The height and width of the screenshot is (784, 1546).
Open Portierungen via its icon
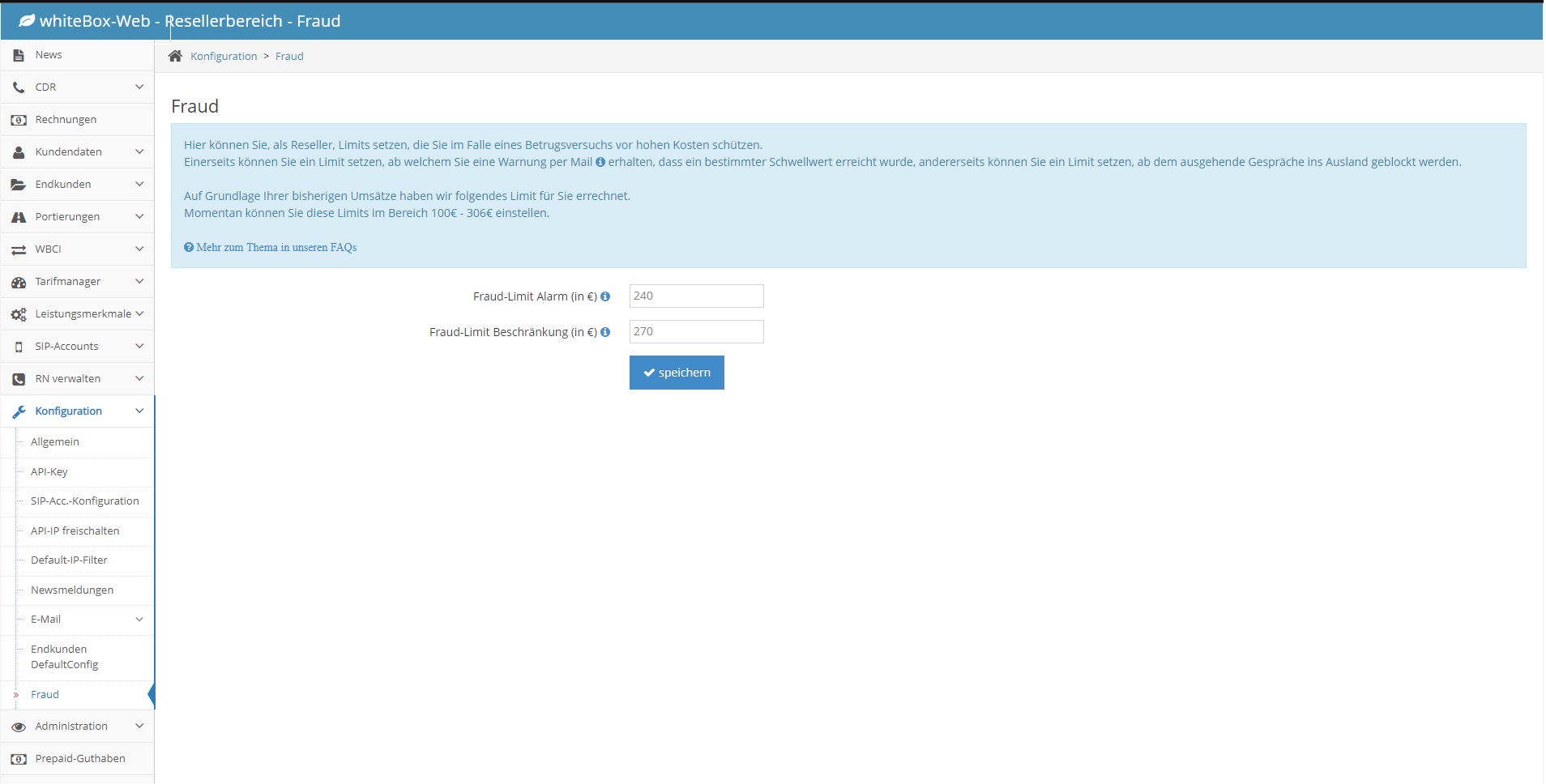click(x=18, y=216)
